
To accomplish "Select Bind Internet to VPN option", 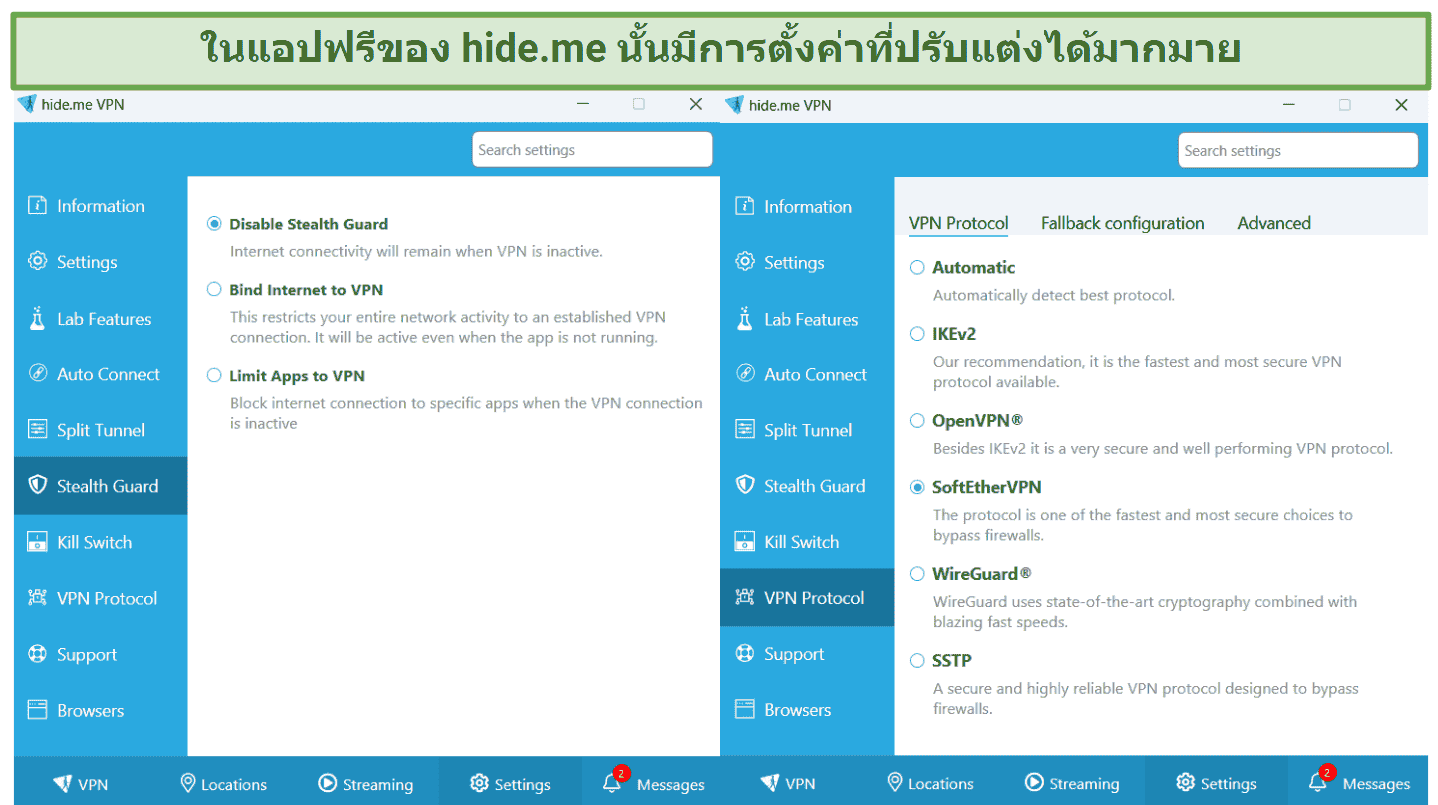I will coord(214,290).
